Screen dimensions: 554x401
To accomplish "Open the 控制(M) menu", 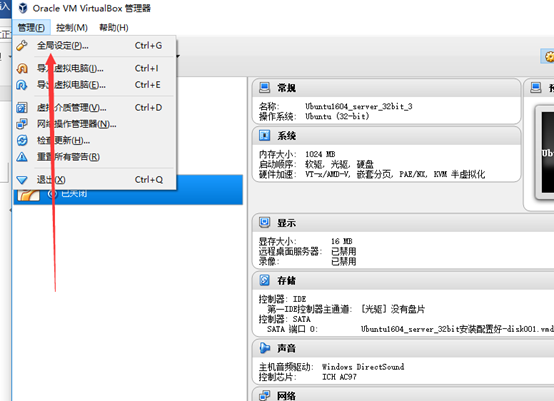I will 72,28.
